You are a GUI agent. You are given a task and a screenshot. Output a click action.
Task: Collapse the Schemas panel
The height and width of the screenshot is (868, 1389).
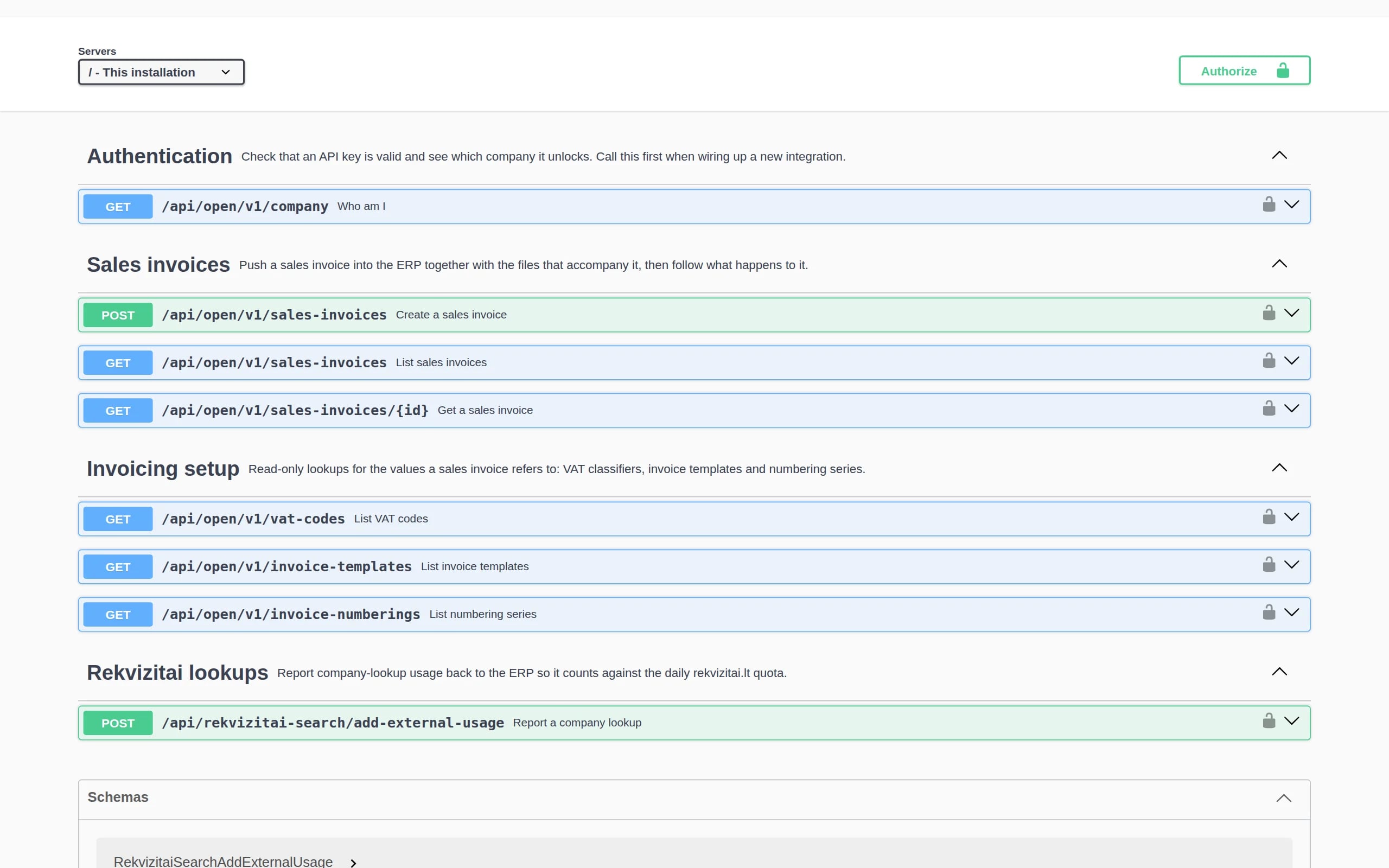point(1283,798)
